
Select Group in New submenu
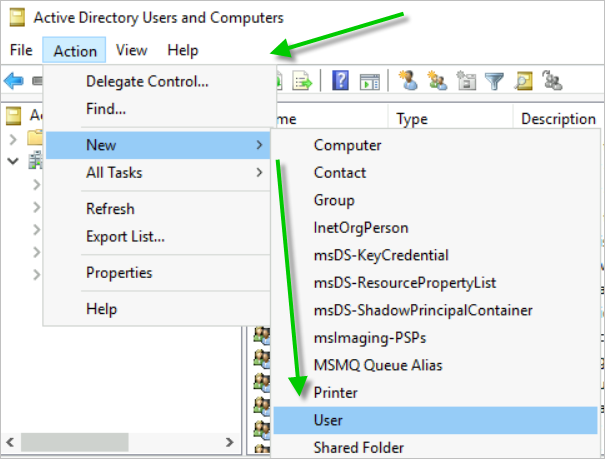435,200
